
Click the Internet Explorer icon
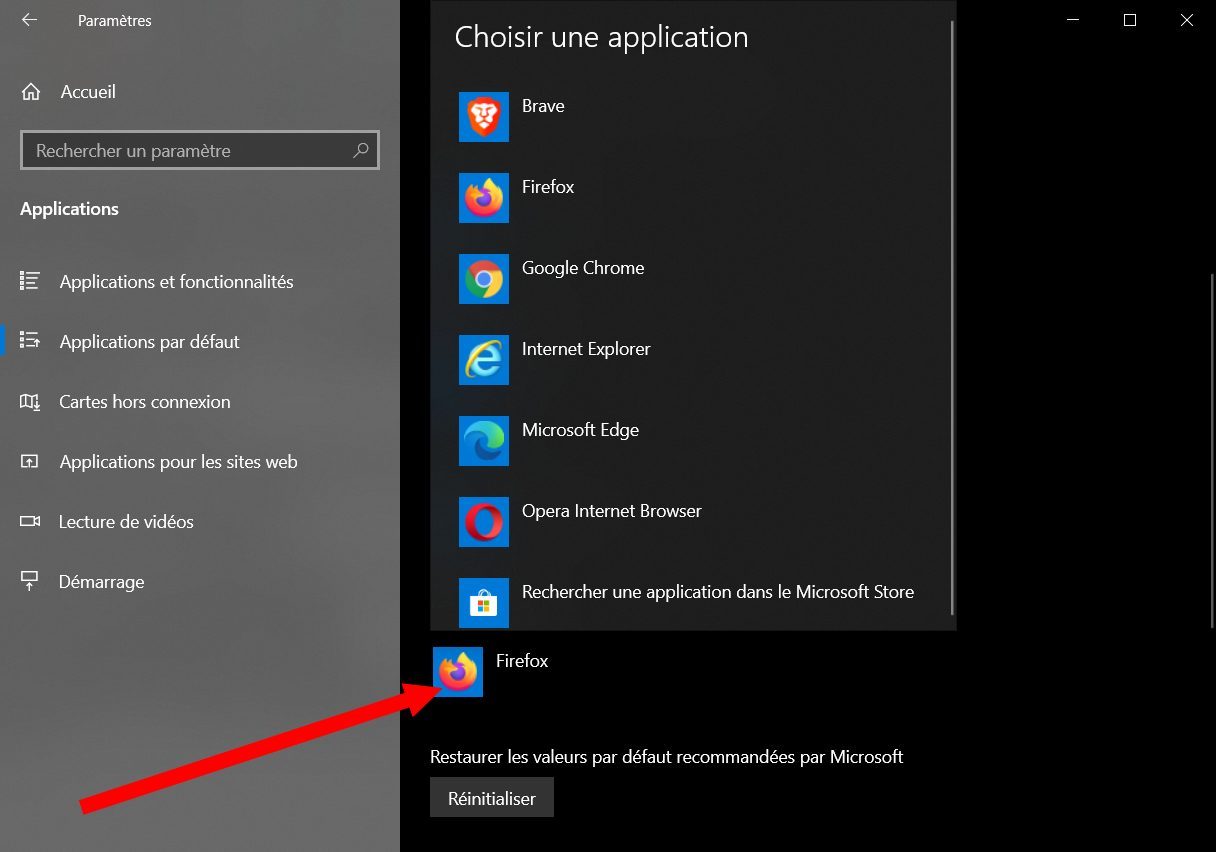click(x=484, y=360)
